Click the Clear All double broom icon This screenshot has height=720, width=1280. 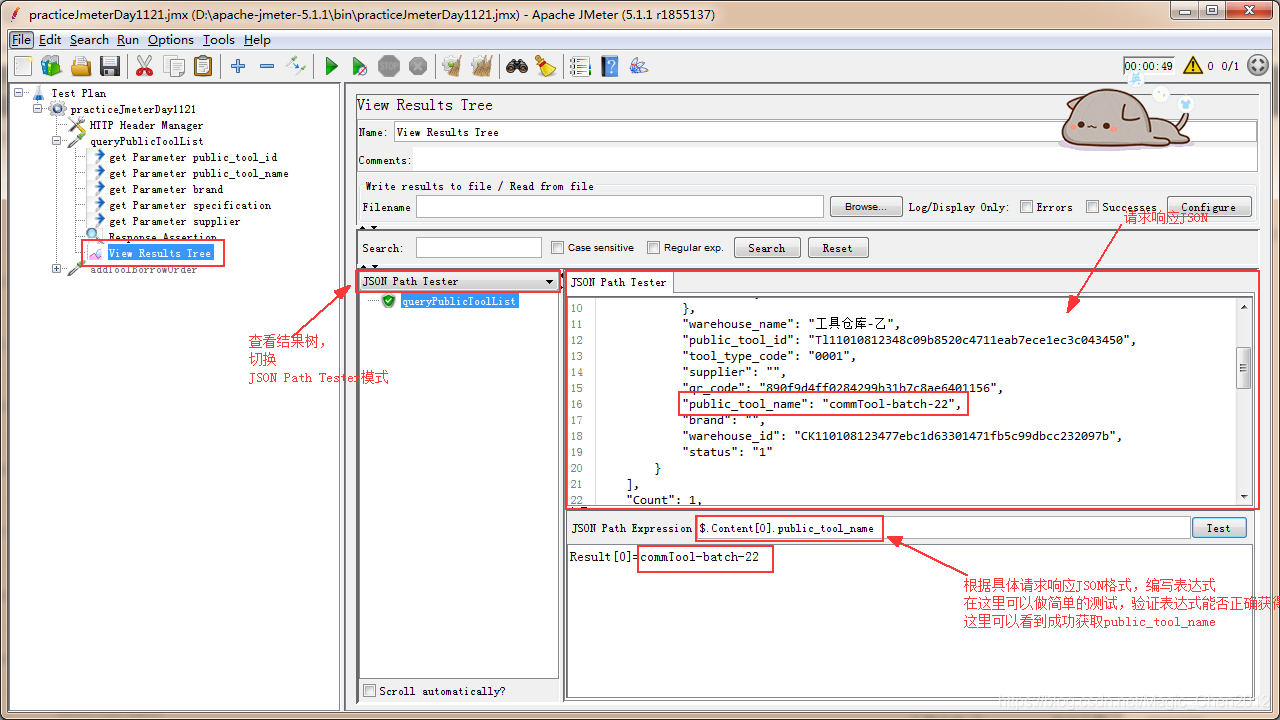pyautogui.click(x=482, y=66)
